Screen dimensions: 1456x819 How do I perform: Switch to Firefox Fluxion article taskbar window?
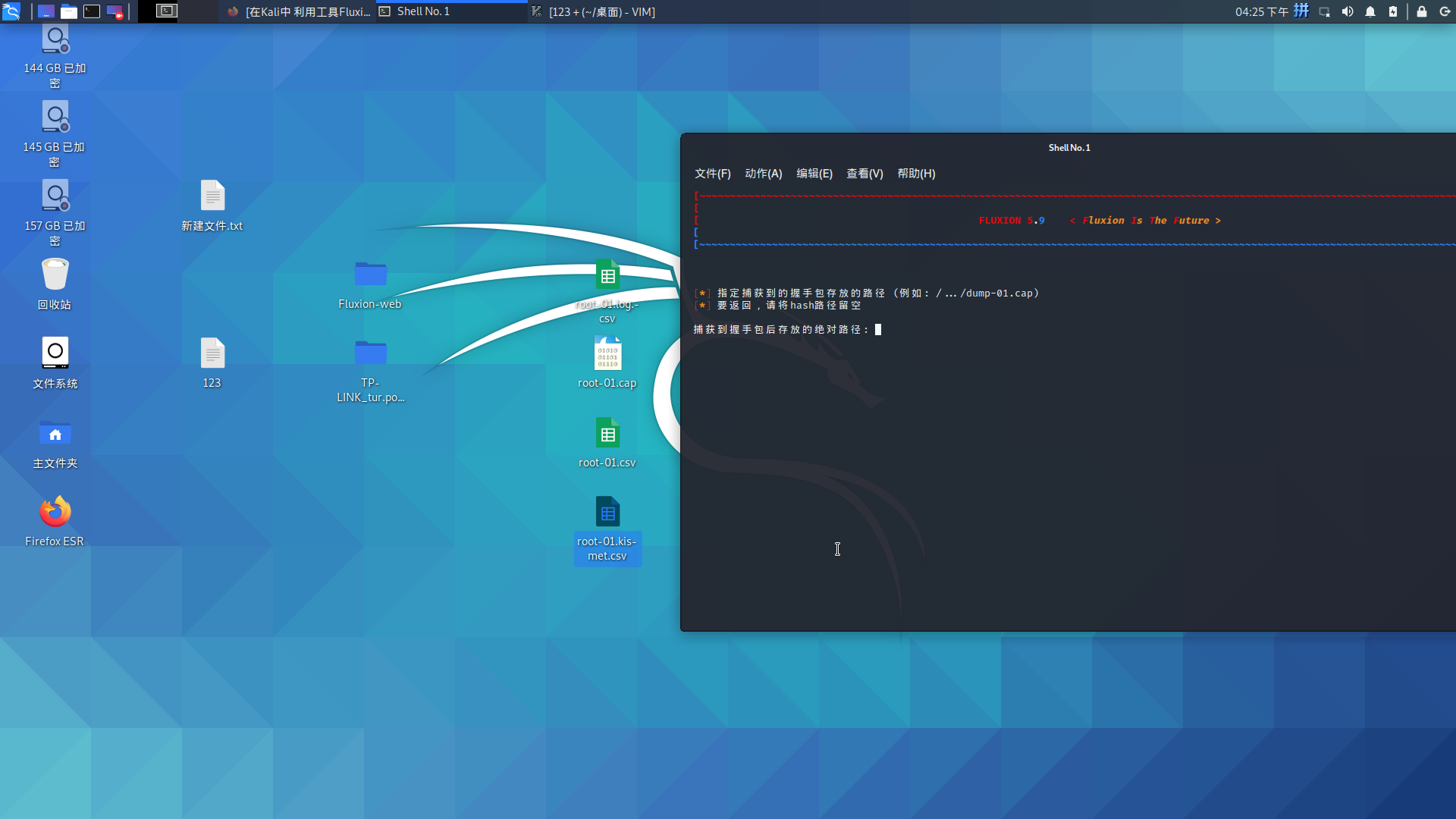coord(299,11)
